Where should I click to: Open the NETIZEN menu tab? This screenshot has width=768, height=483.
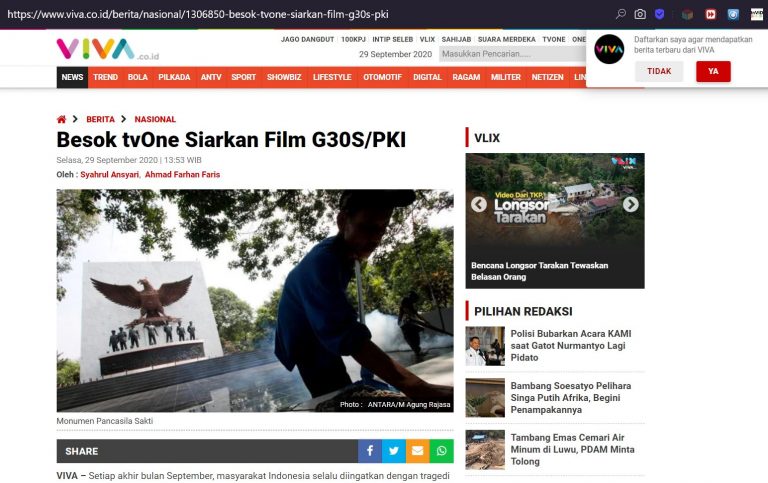548,77
